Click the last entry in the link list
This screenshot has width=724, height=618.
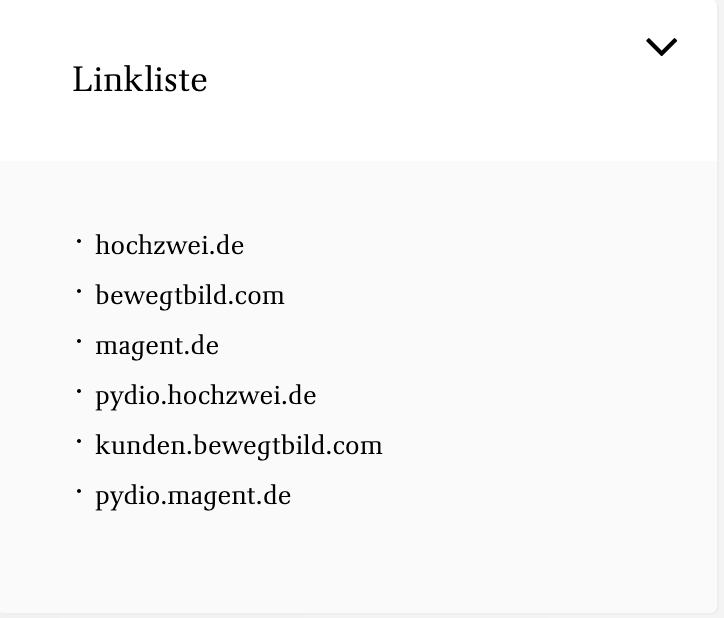pos(193,496)
